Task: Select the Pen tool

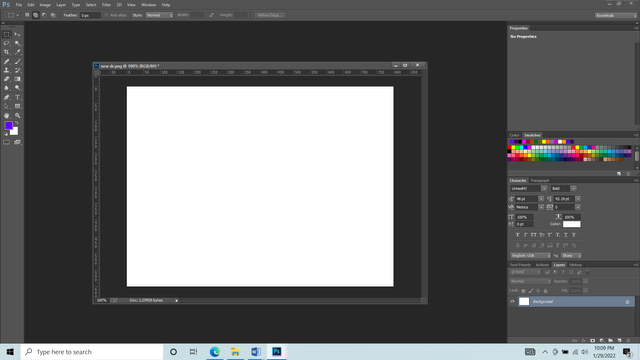Action: pyautogui.click(x=7, y=97)
